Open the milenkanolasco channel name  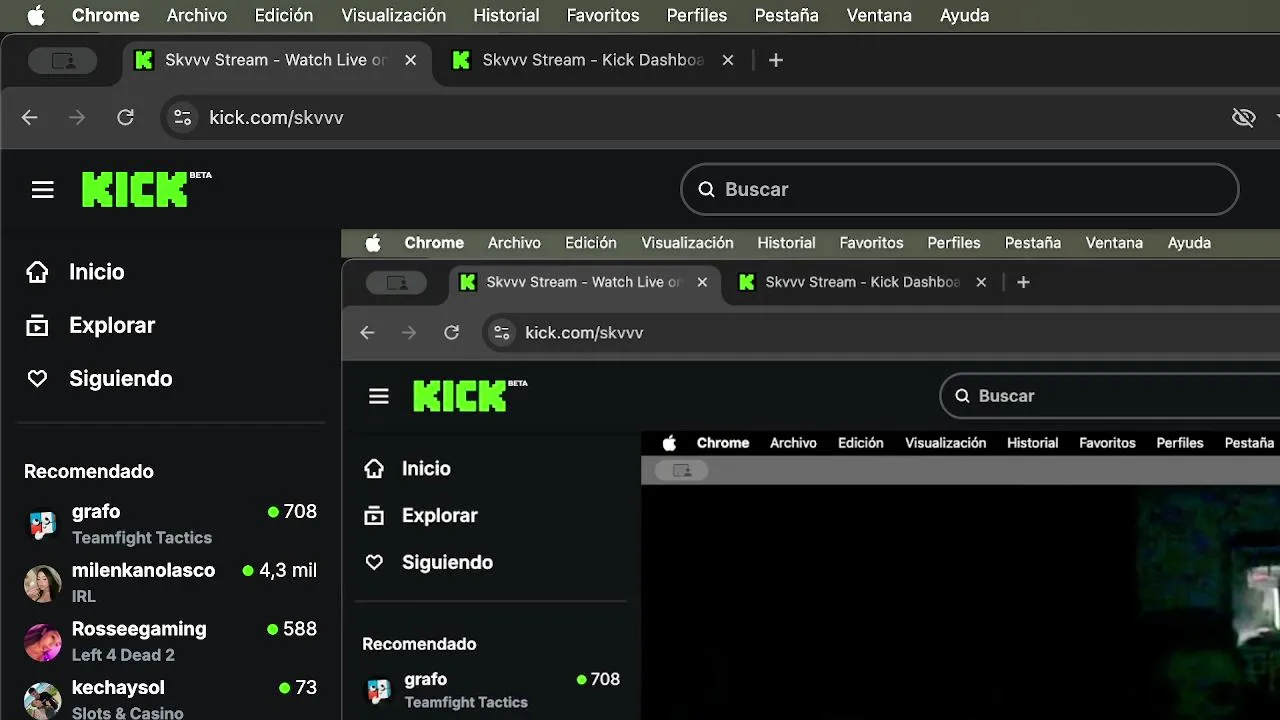pyautogui.click(x=143, y=570)
